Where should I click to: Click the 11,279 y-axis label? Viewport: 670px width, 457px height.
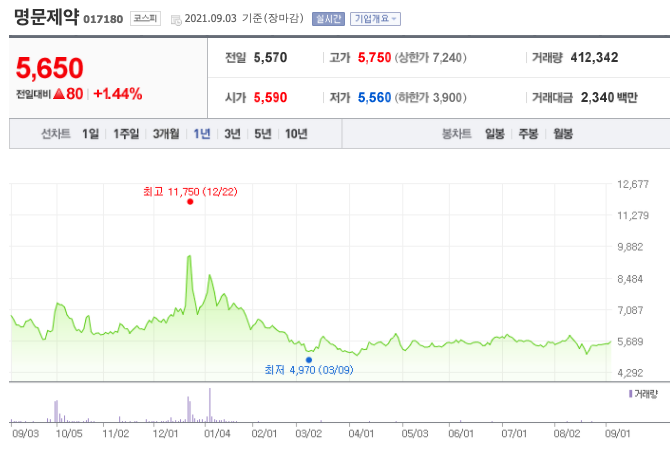(633, 216)
